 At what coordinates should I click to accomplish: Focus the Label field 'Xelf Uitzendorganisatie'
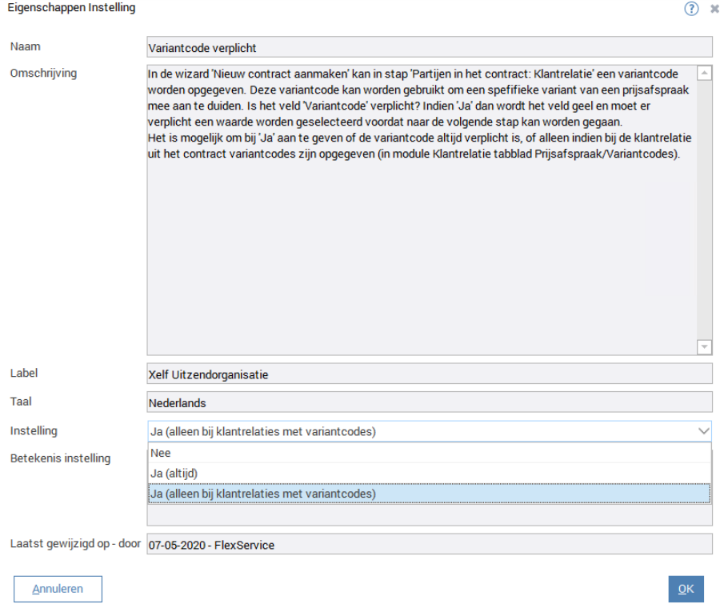pyautogui.click(x=429, y=374)
